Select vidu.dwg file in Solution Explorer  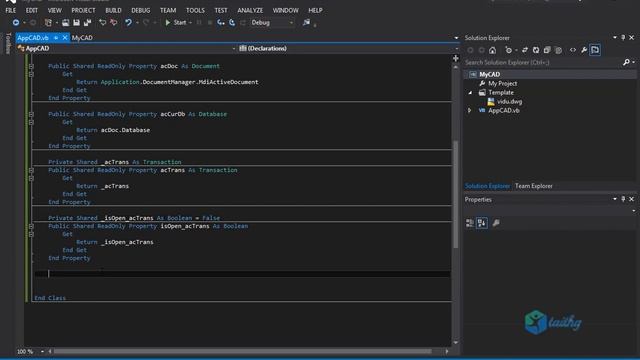point(509,102)
